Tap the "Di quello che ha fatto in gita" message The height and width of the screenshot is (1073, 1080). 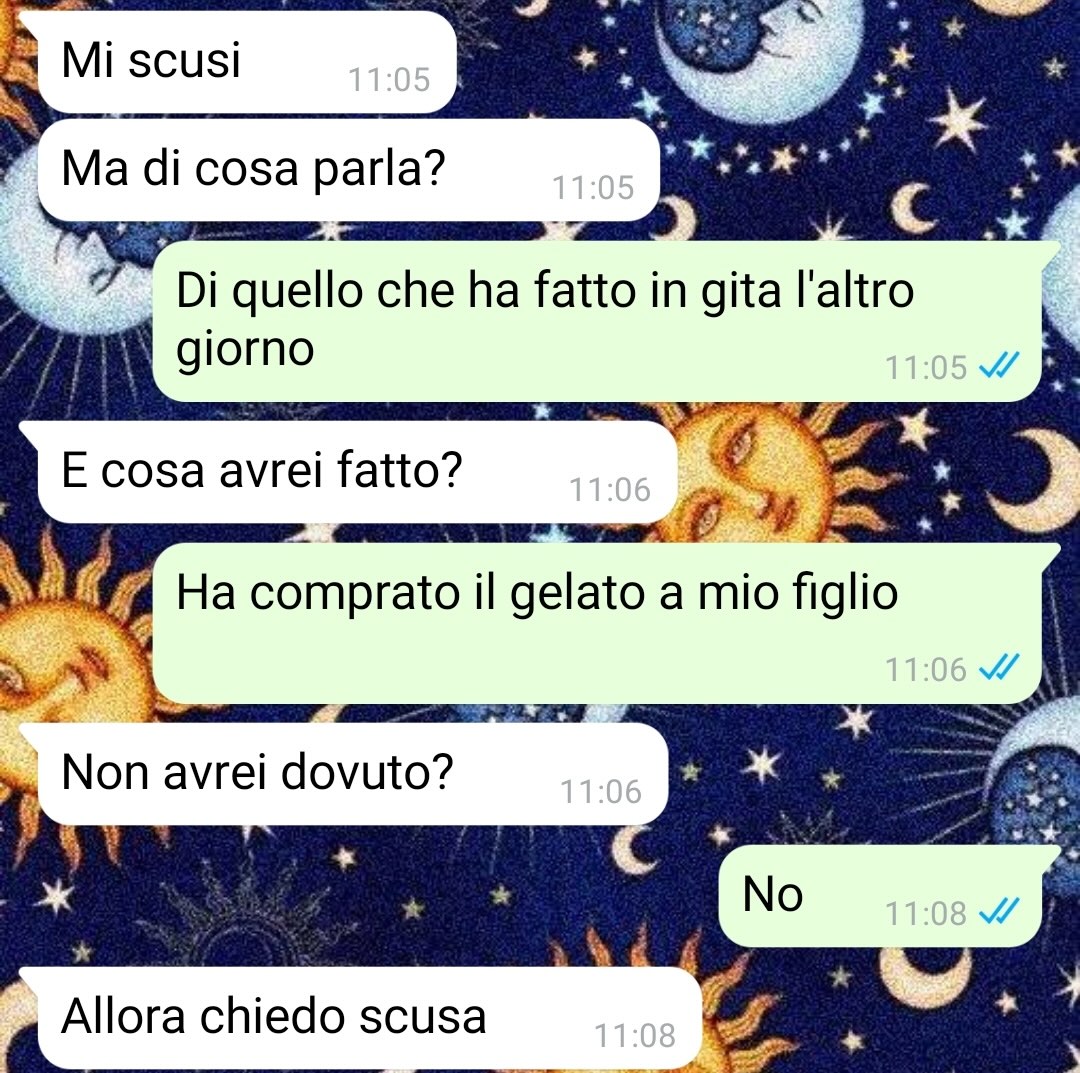598,321
